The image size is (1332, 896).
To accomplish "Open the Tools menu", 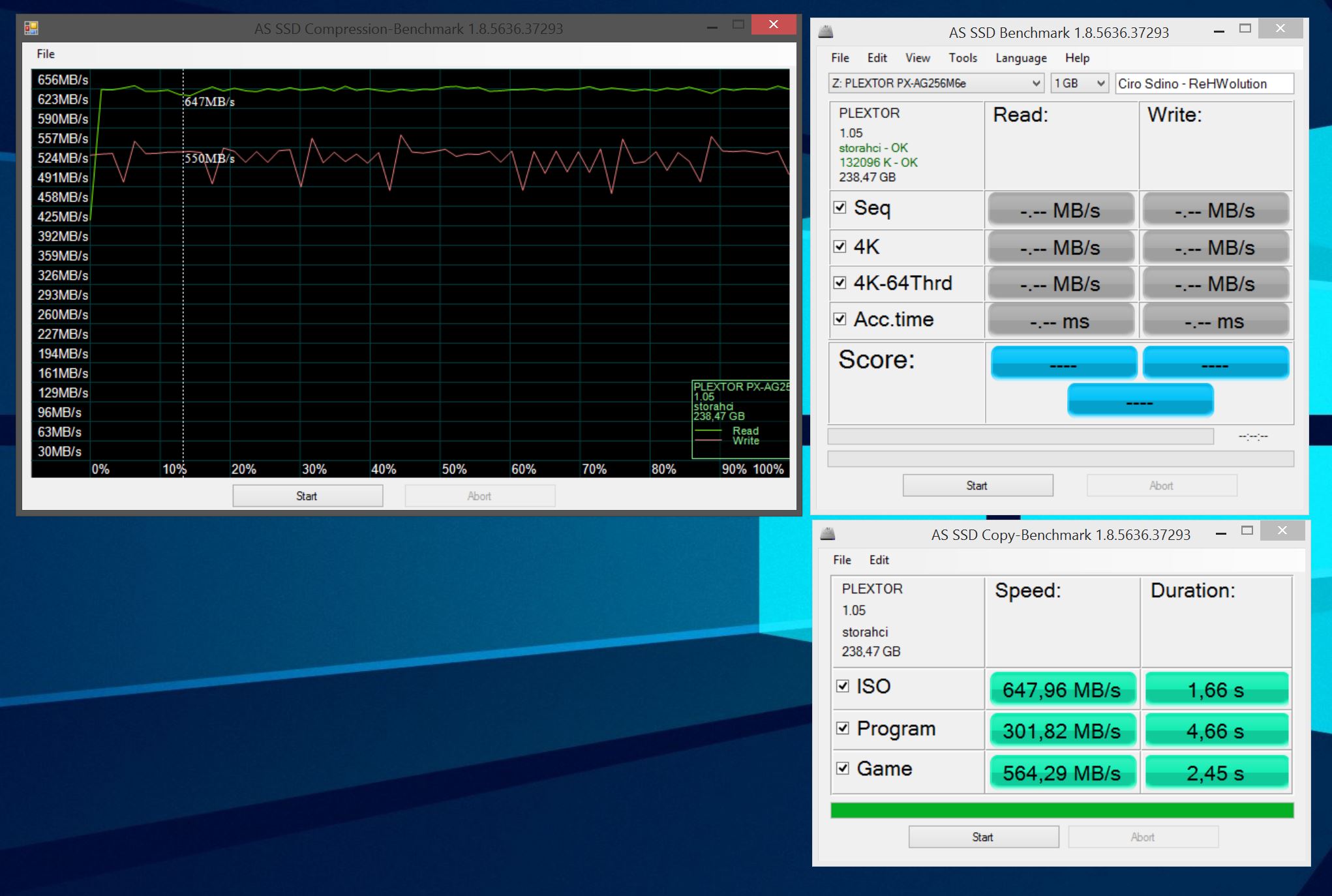I will coord(963,58).
